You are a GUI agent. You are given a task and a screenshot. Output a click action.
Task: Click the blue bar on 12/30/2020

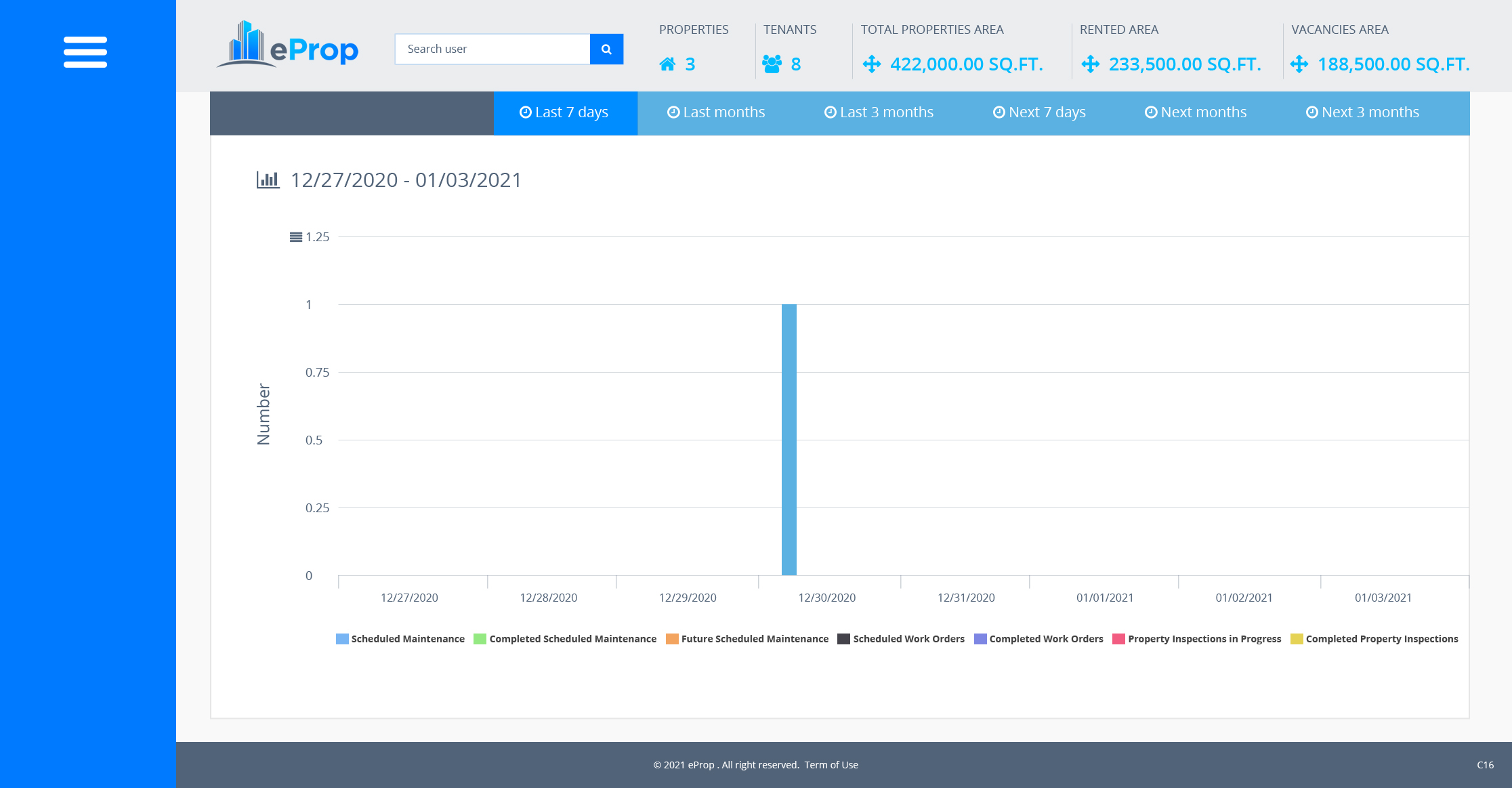click(789, 440)
